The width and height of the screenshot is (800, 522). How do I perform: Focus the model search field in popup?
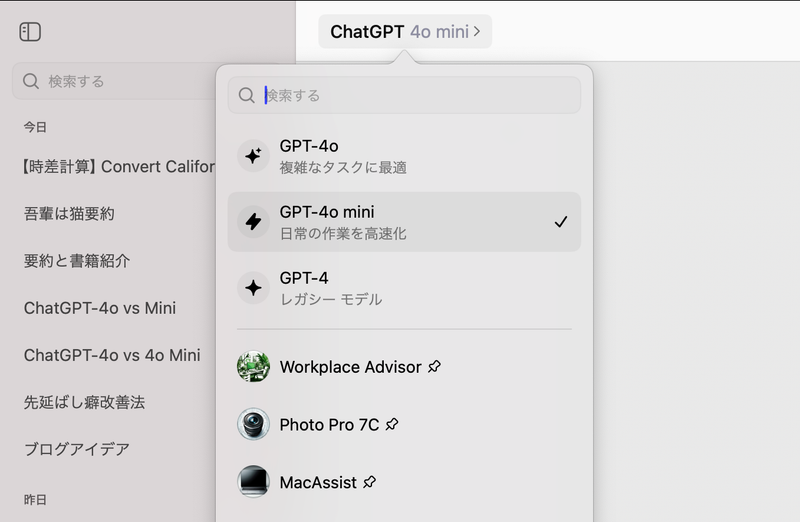[x=404, y=95]
